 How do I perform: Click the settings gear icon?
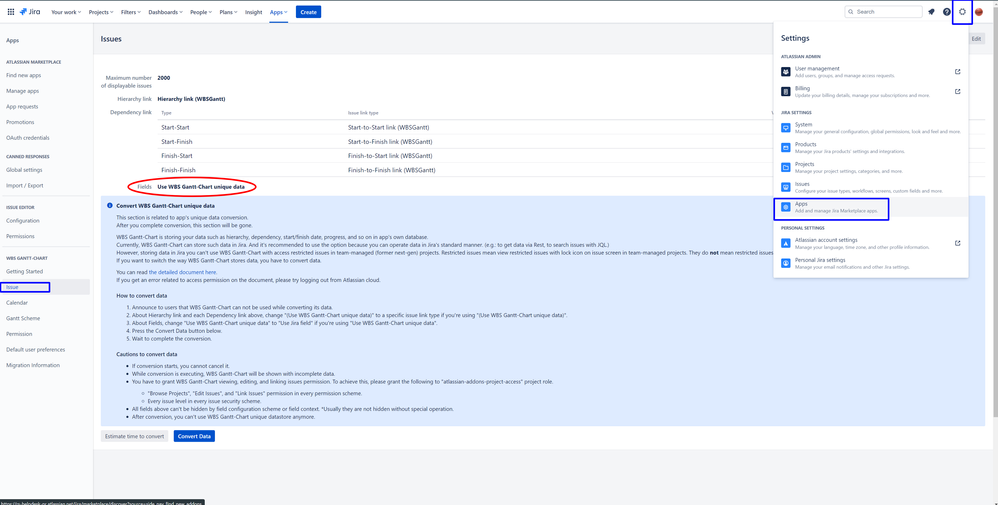pos(962,11)
